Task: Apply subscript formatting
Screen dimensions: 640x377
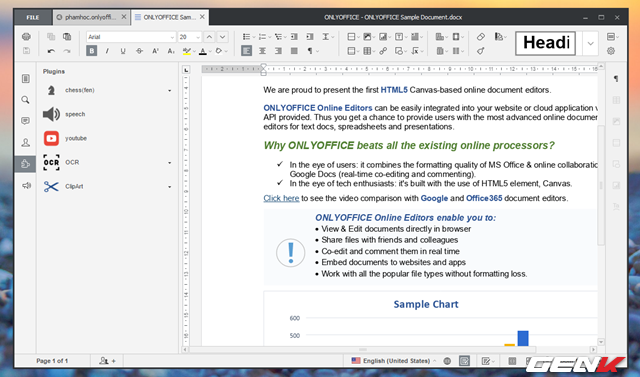Action: click(171, 51)
